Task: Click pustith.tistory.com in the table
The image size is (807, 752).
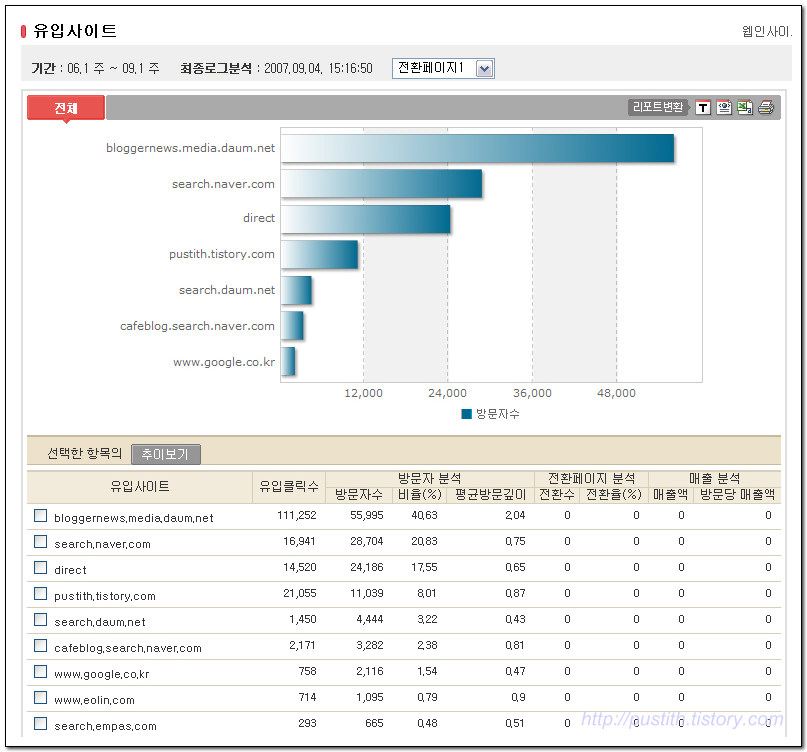Action: pos(105,596)
